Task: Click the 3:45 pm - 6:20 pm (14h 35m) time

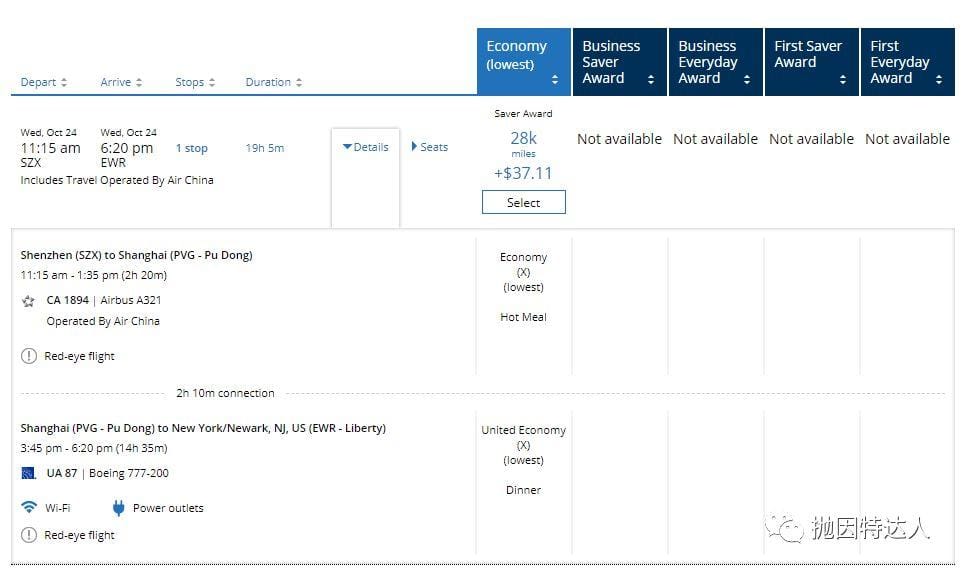Action: [x=94, y=448]
